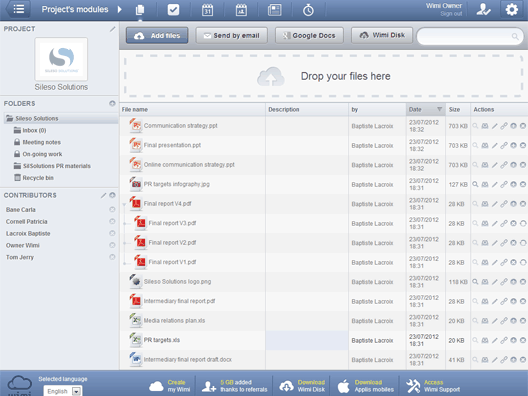Preview Sileso Solutions logo.png with magnifier icon
This screenshot has width=528, height=396.
click(x=475, y=282)
